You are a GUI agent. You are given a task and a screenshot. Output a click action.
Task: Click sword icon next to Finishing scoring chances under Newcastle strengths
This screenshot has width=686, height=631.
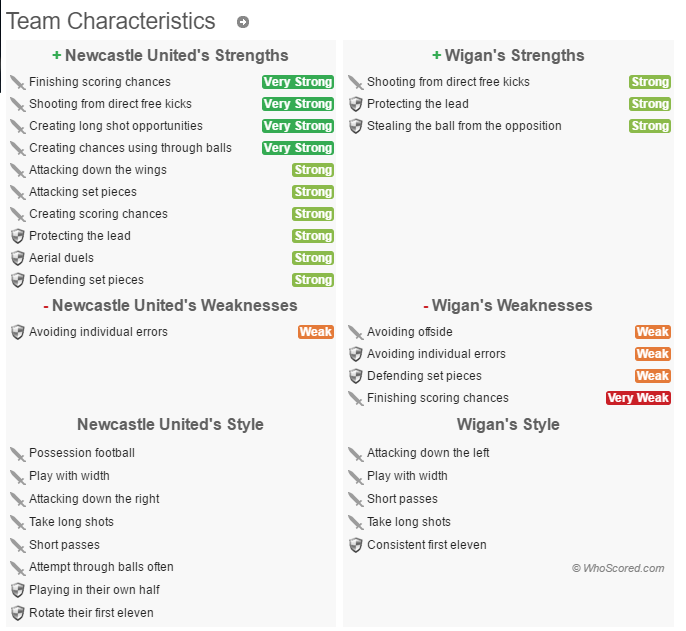[18, 82]
